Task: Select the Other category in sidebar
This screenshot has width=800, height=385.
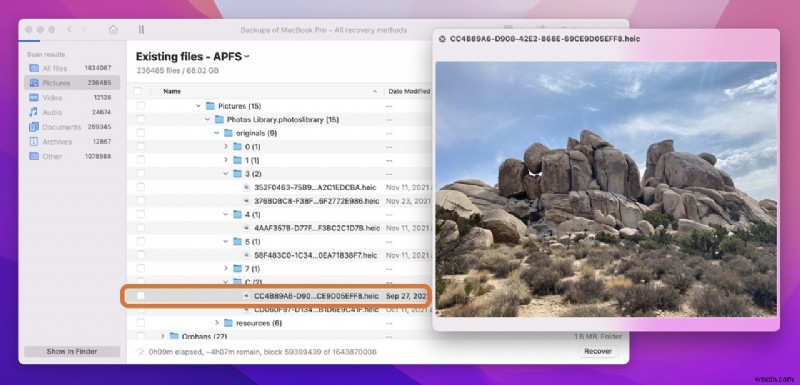Action: tap(72, 157)
